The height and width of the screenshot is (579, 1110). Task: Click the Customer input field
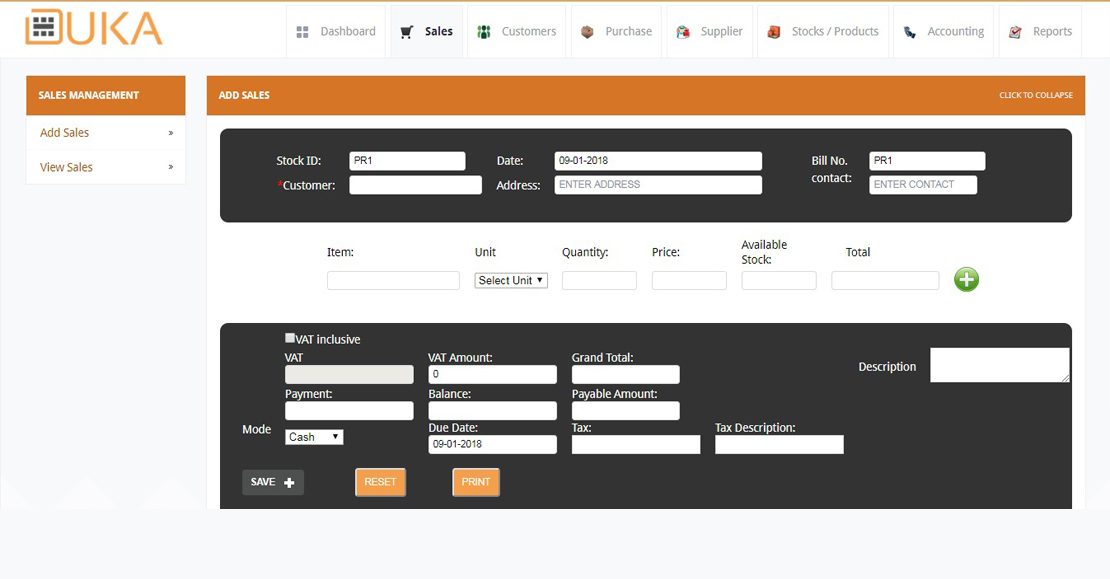click(415, 185)
